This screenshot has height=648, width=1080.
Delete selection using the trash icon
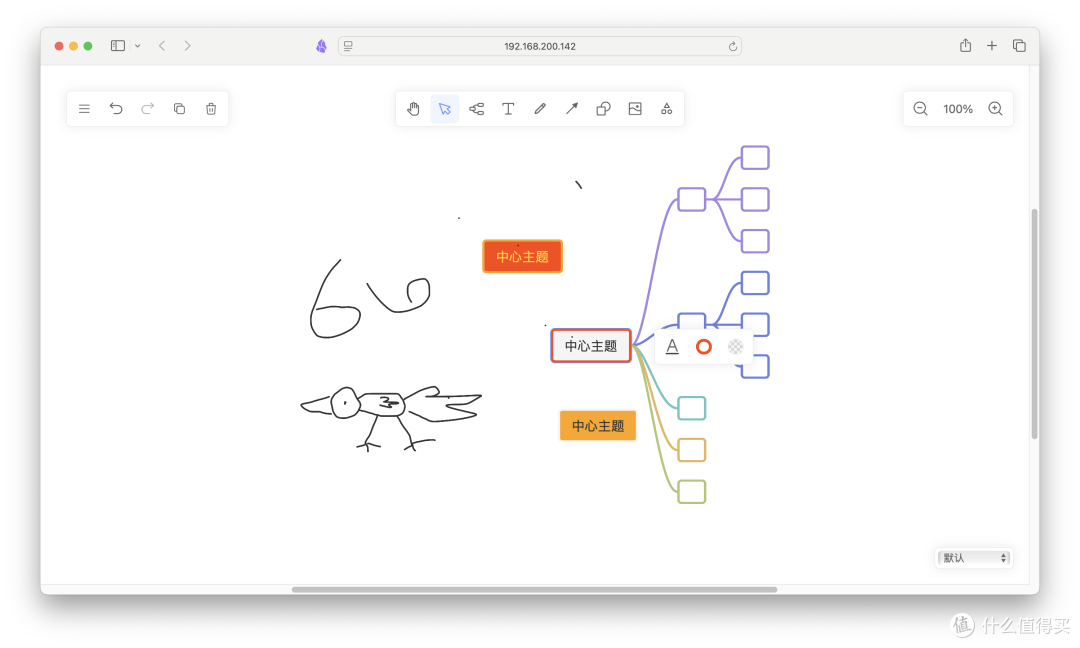click(x=211, y=108)
